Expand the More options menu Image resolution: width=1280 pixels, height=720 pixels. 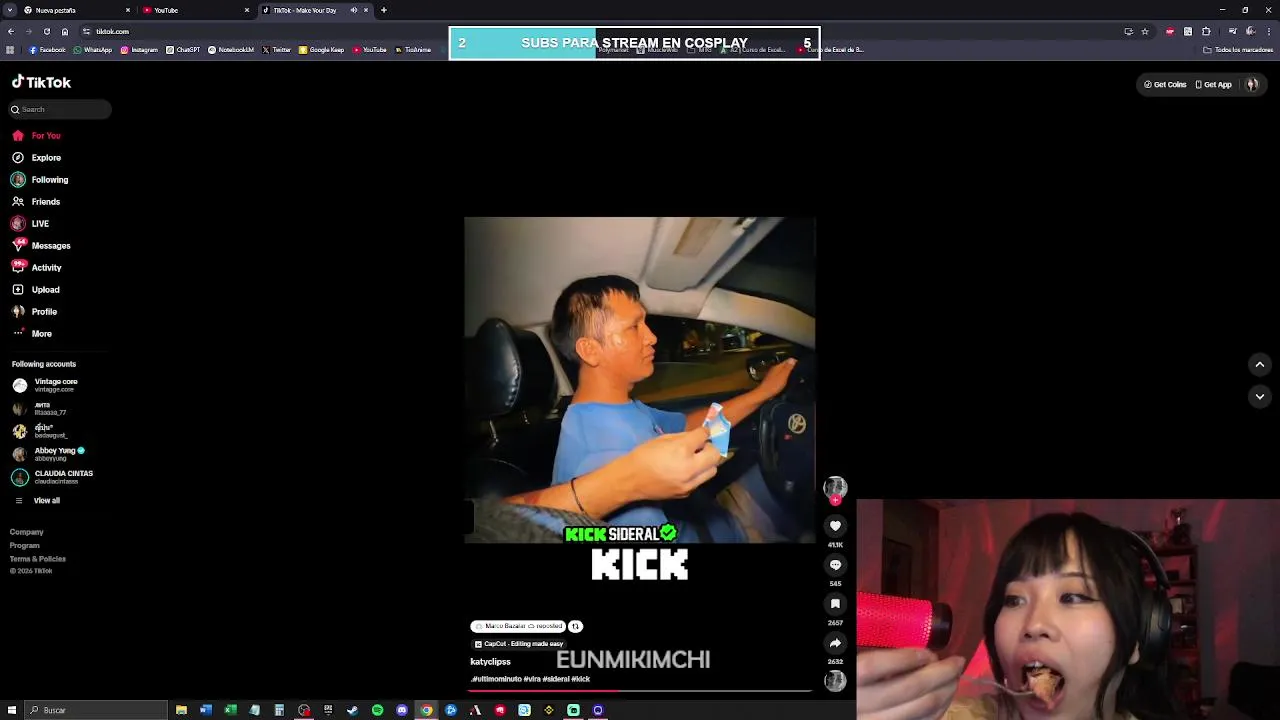[x=32, y=333]
